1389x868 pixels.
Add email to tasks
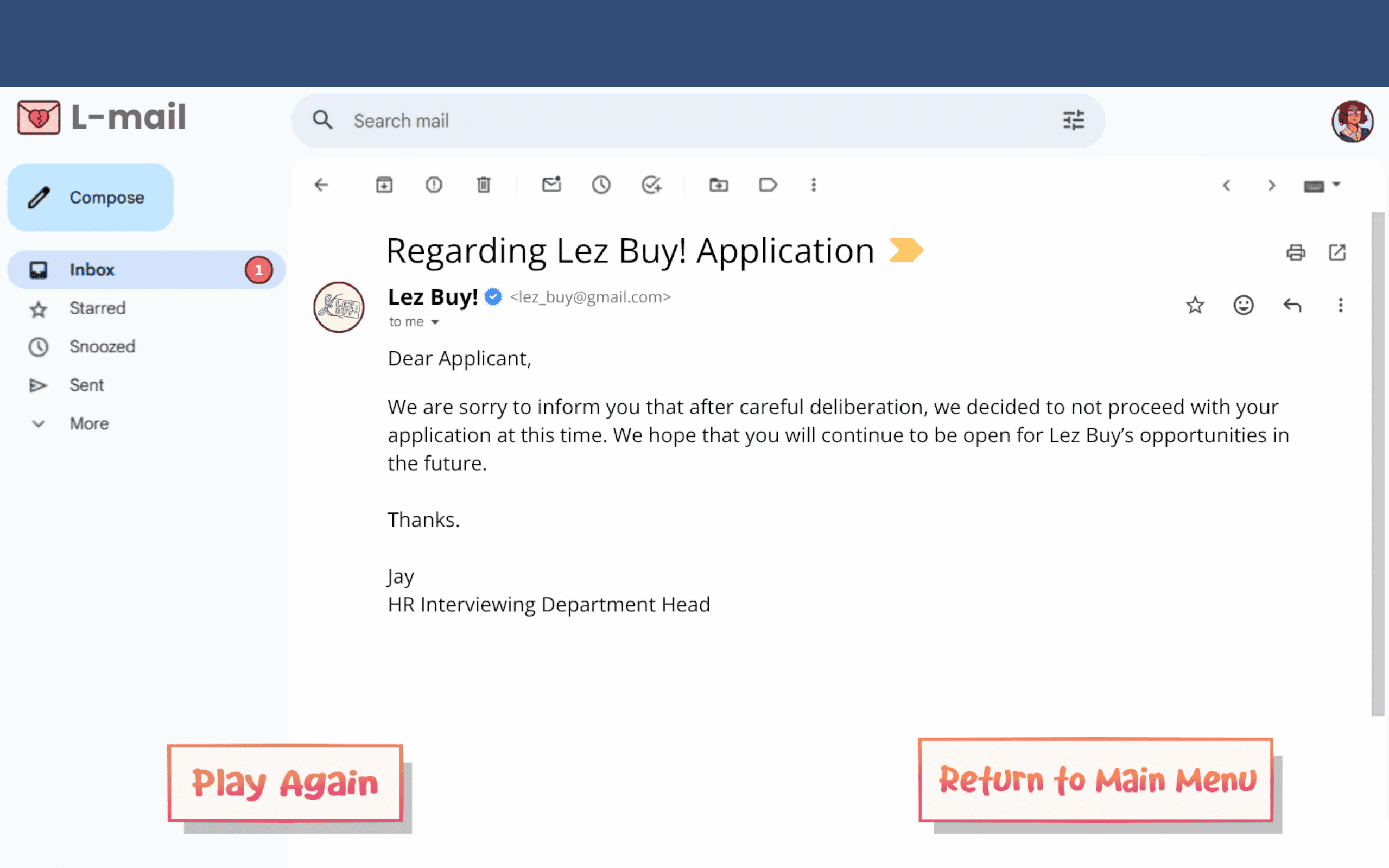[x=651, y=185]
